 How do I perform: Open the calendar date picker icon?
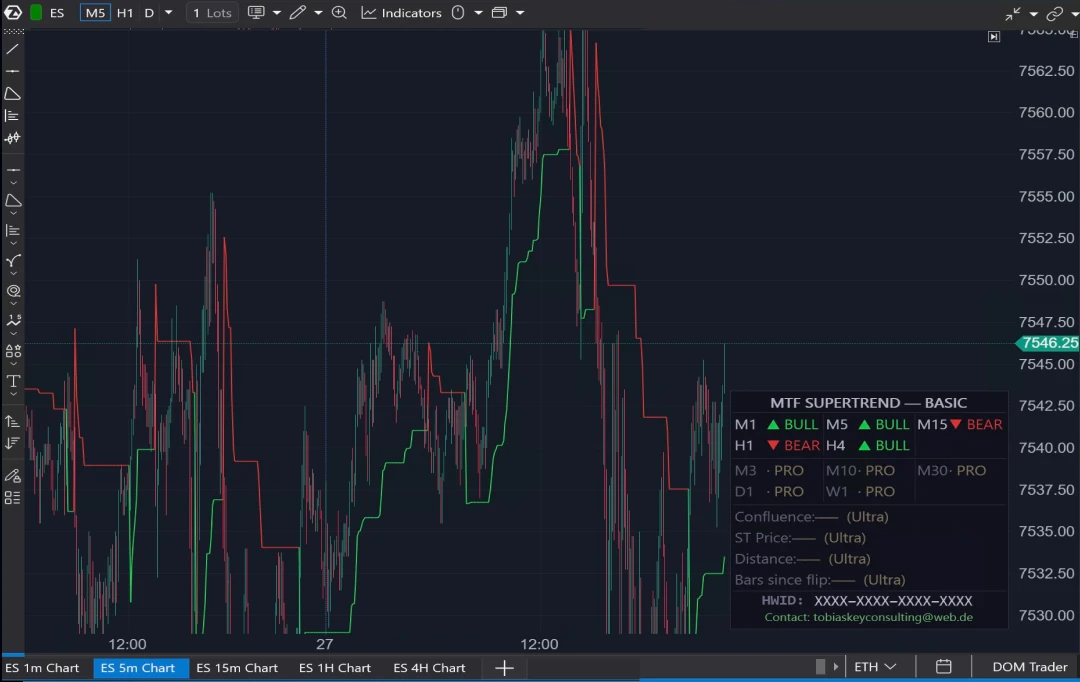pyautogui.click(x=944, y=667)
